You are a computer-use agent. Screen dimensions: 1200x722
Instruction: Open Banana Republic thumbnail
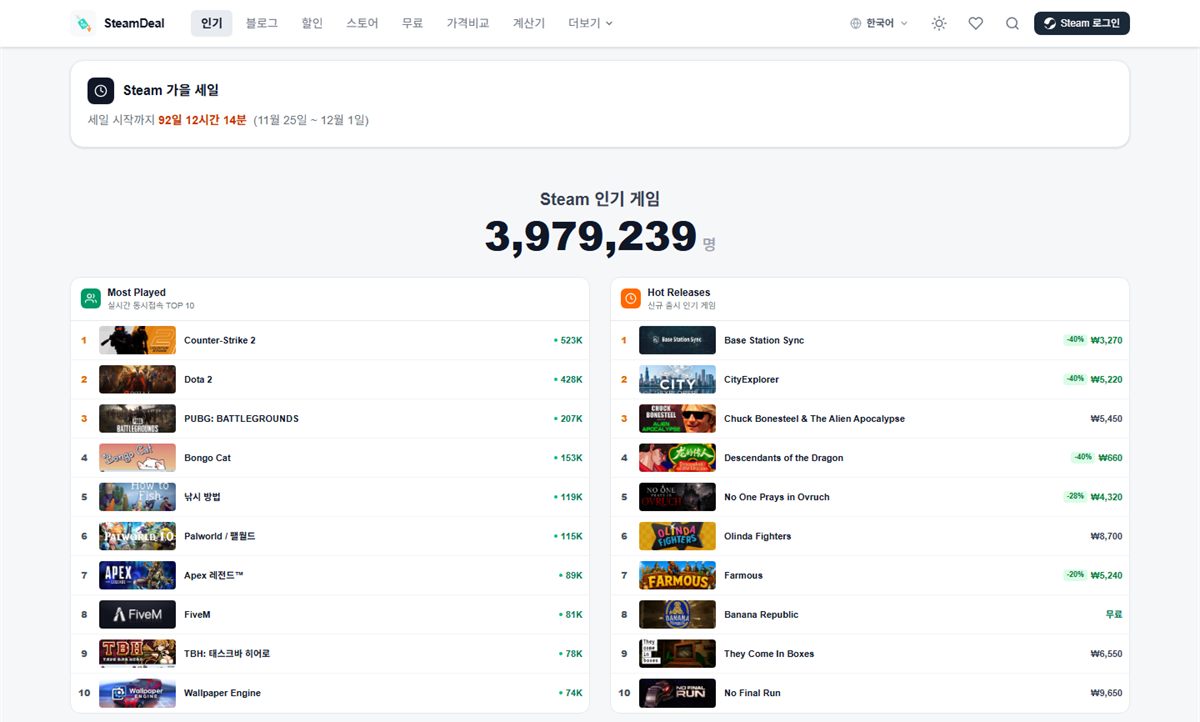coord(677,614)
